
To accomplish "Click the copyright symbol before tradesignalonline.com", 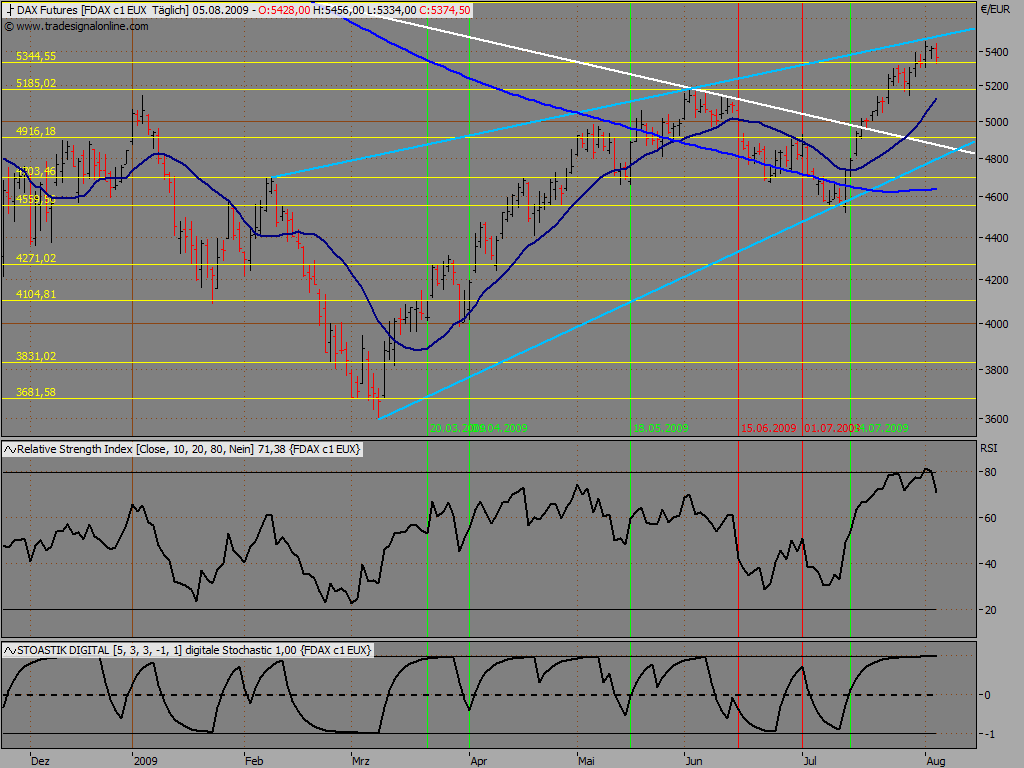I will point(9,27).
